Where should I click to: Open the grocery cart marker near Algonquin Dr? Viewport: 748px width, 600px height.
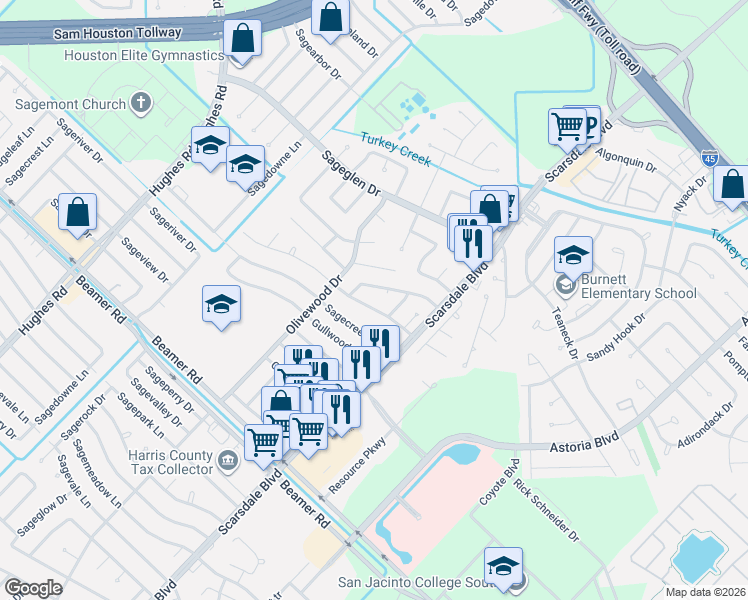(568, 127)
